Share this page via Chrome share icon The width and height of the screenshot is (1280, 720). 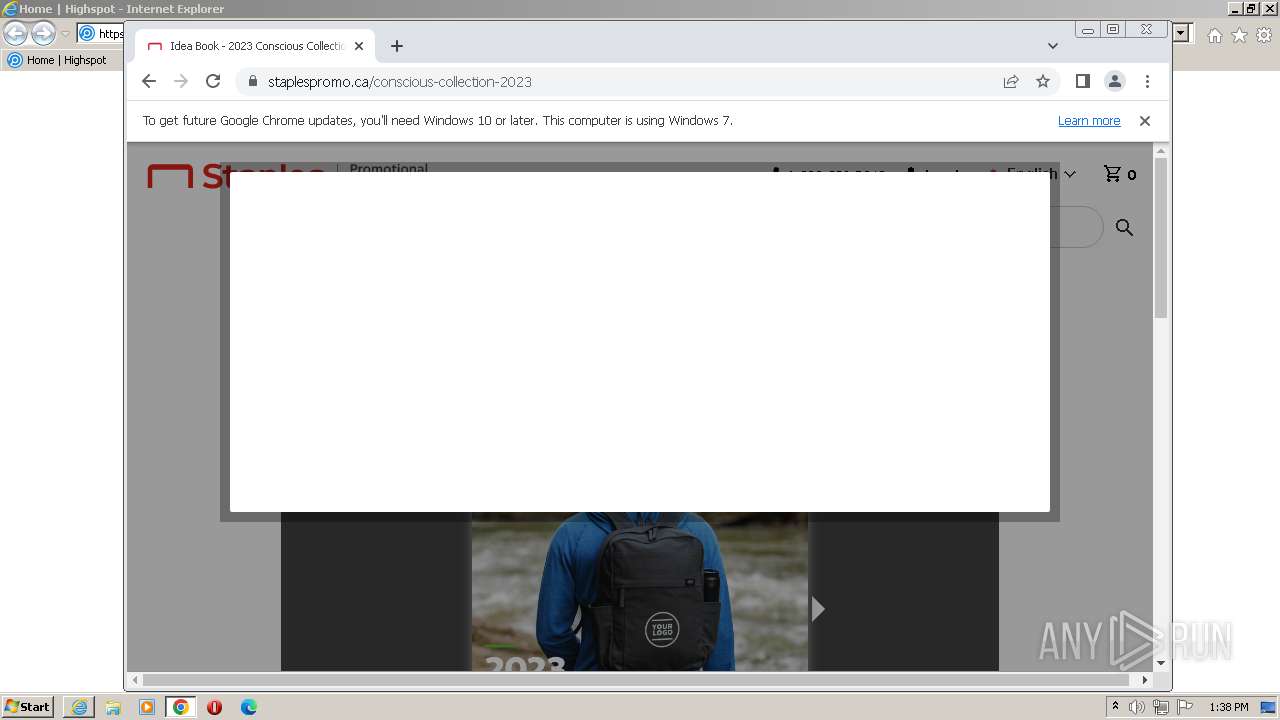coord(1011,81)
